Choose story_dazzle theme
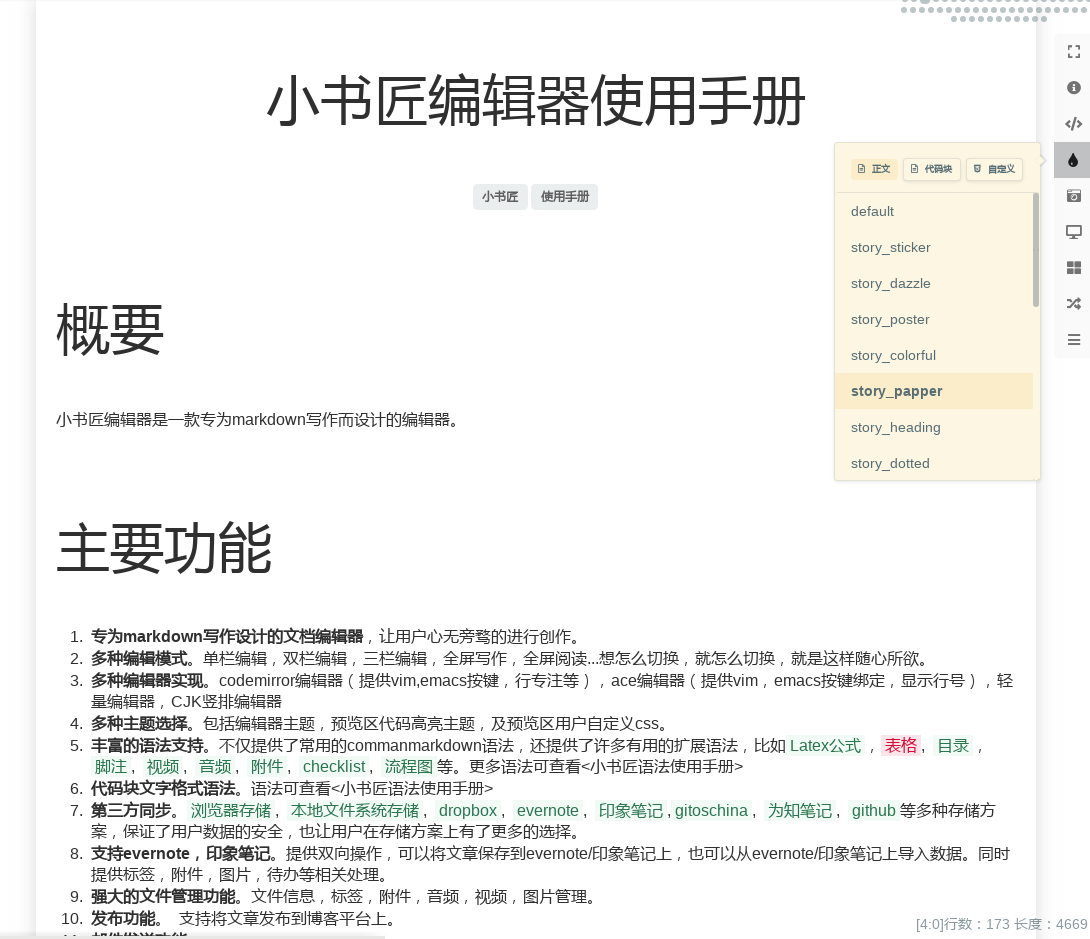The height and width of the screenshot is (939, 1090). coord(934,284)
